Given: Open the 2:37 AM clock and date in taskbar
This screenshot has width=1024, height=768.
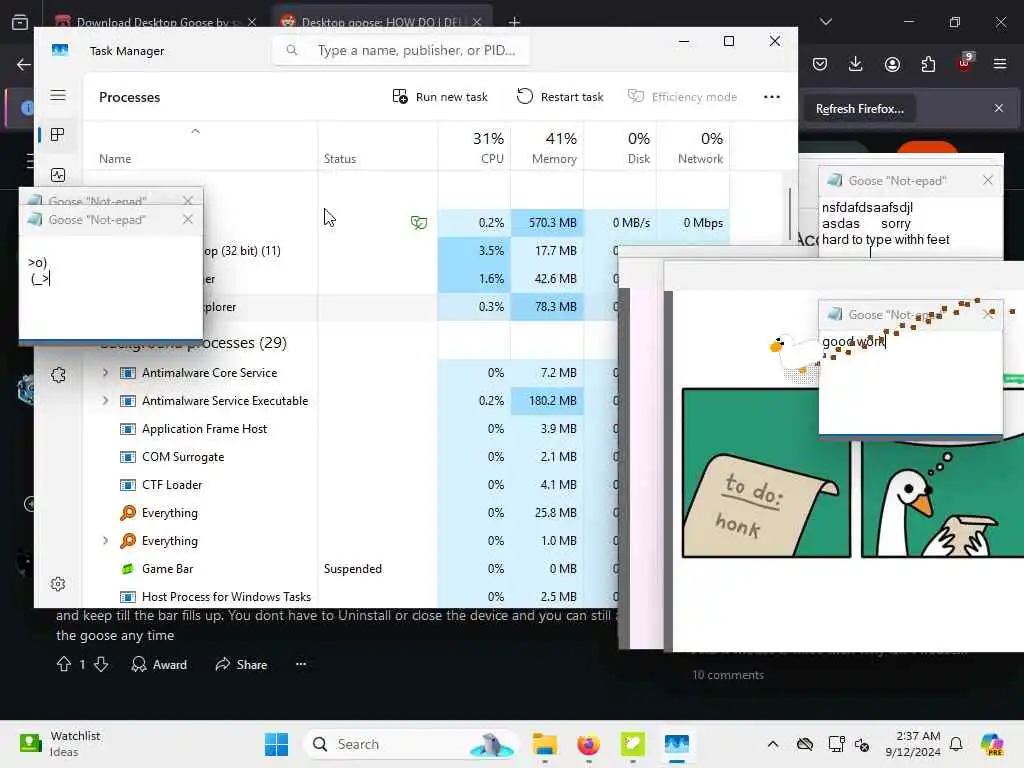Looking at the screenshot, I should [x=913, y=744].
